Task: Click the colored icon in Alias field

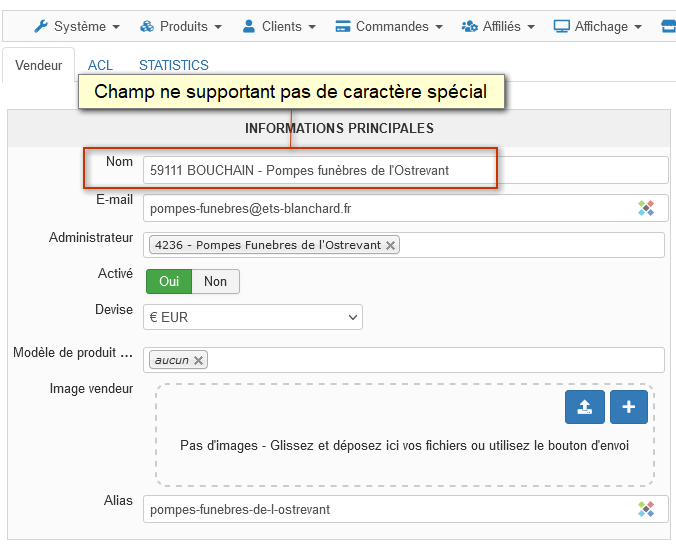Action: tap(646, 509)
